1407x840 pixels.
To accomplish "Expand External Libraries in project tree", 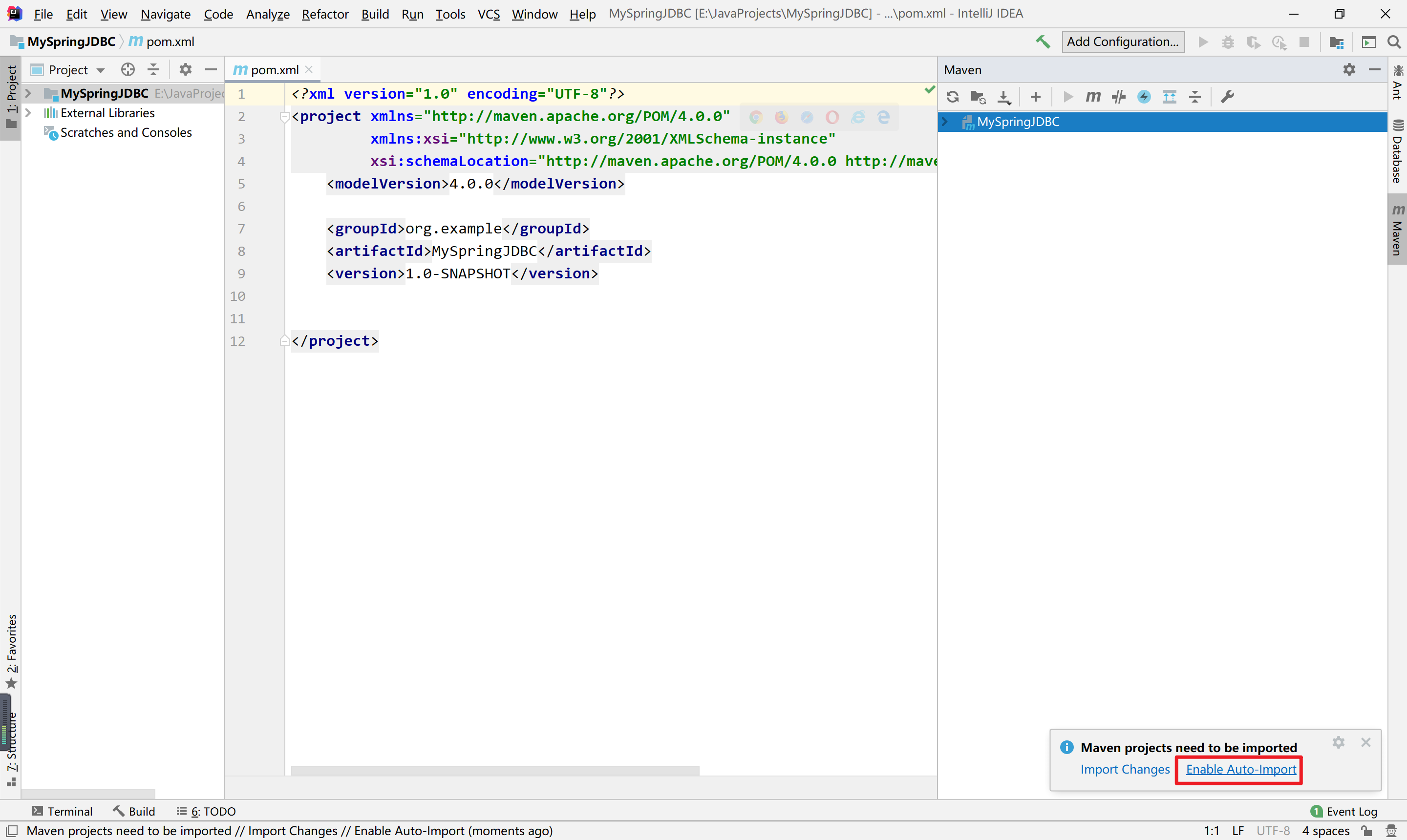I will pyautogui.click(x=28, y=113).
